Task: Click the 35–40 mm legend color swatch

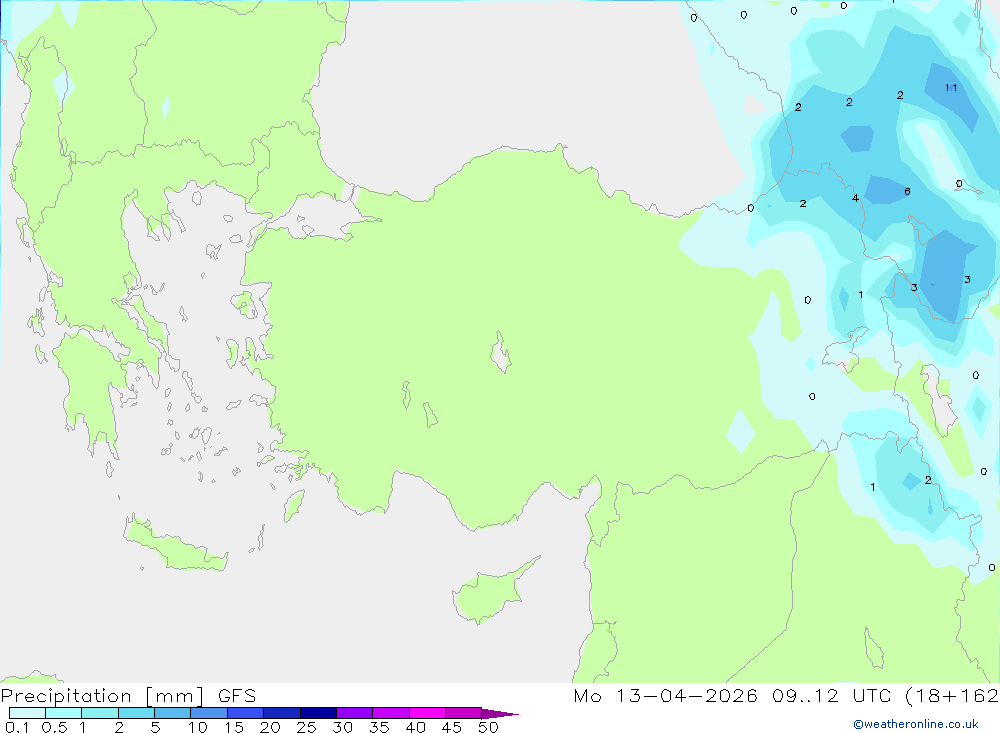Action: [x=391, y=713]
